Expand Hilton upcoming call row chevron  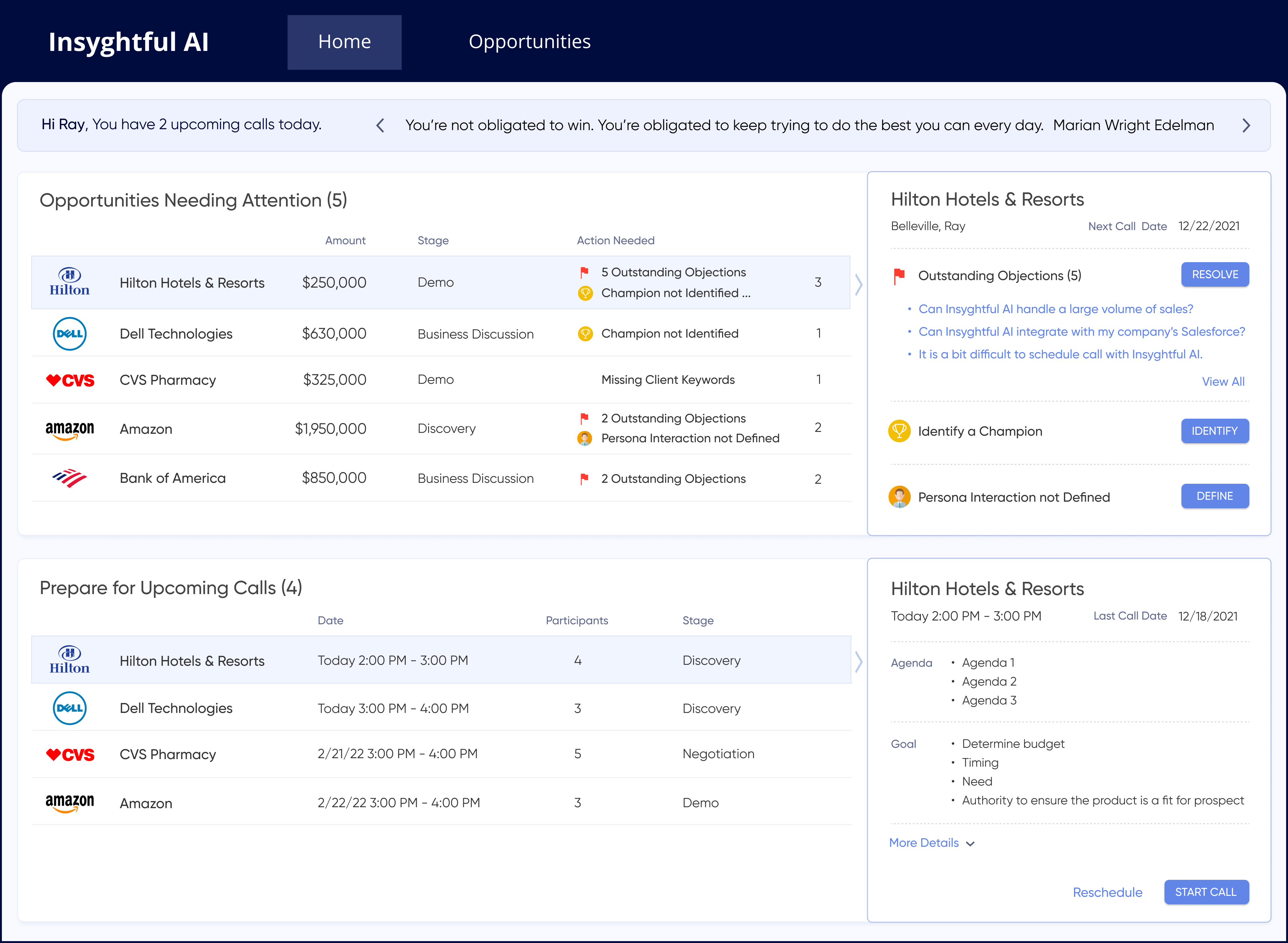[858, 661]
